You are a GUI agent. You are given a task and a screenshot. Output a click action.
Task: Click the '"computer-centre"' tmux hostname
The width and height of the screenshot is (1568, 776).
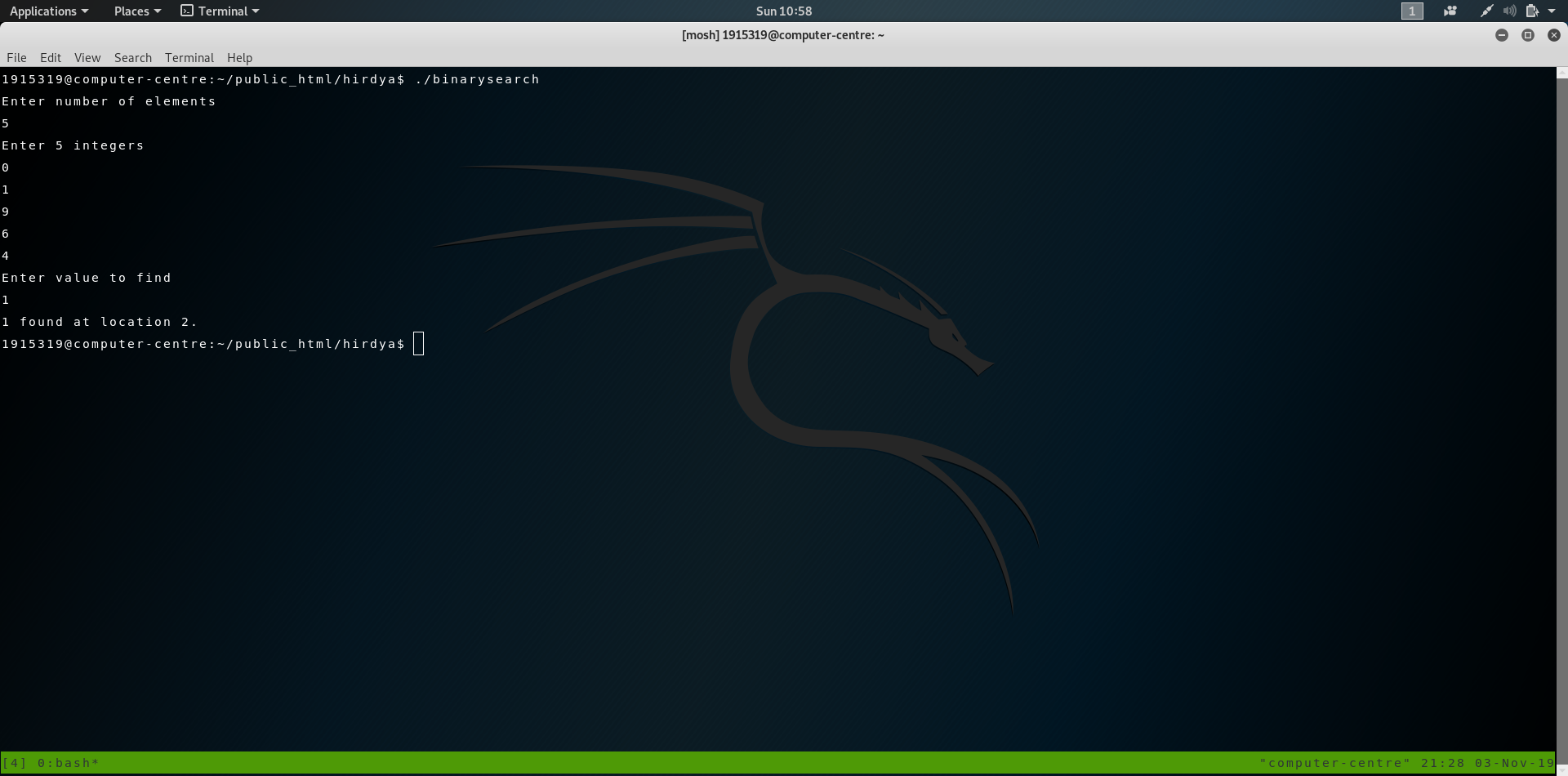[x=1335, y=763]
